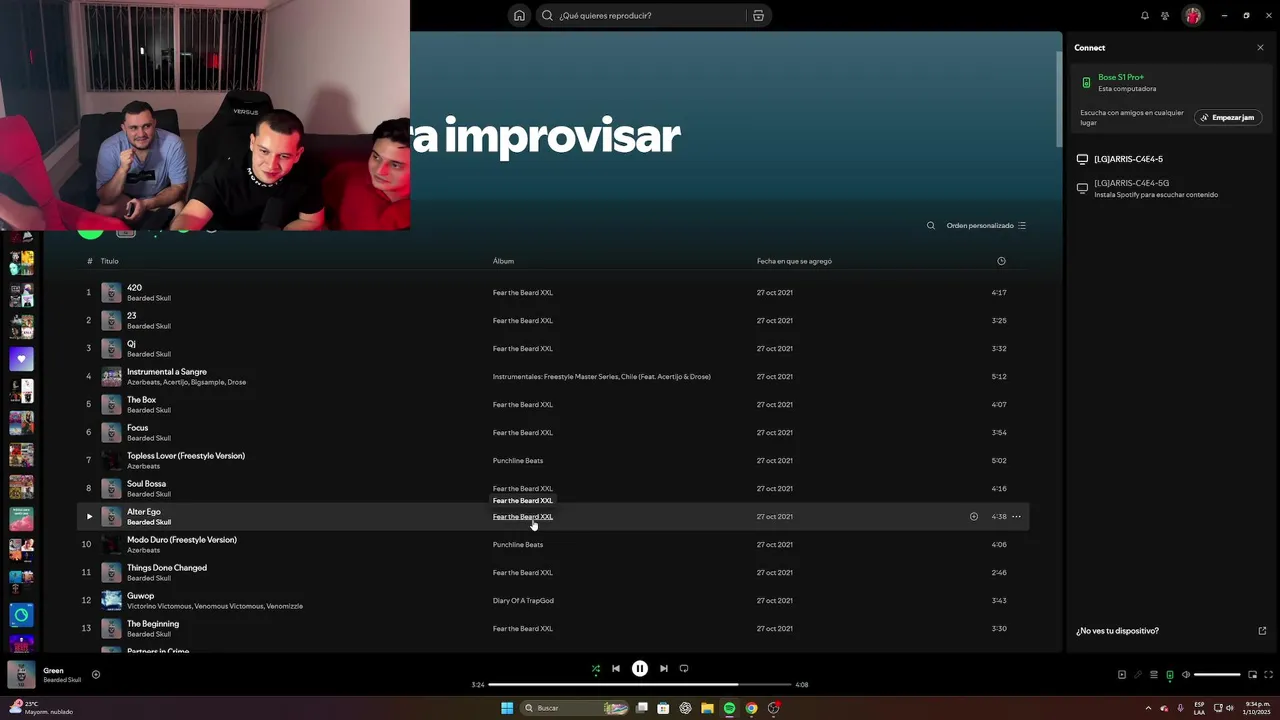Toggle the Connect to a device icon

(x=1170, y=675)
